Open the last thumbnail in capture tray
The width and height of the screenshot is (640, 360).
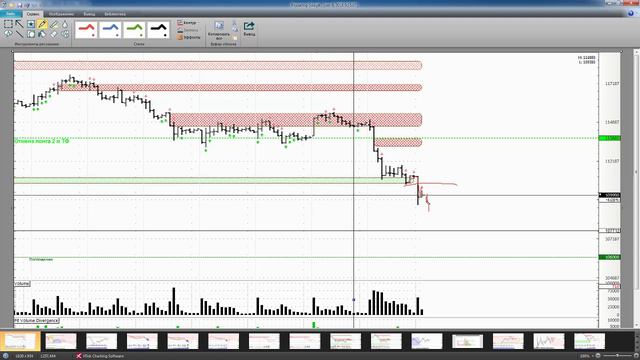click(x=589, y=341)
